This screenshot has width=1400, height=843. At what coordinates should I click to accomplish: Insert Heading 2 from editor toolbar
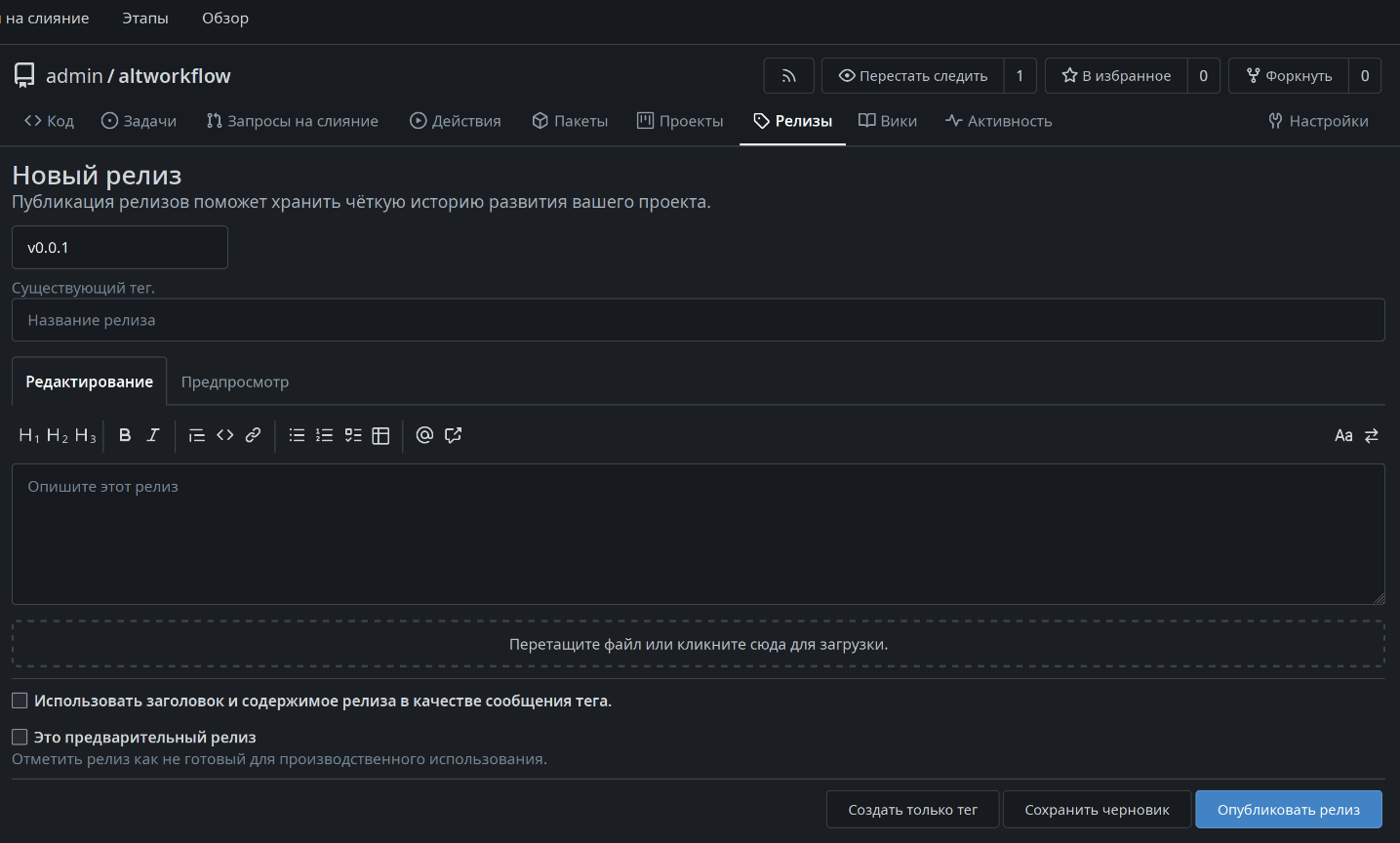(58, 435)
